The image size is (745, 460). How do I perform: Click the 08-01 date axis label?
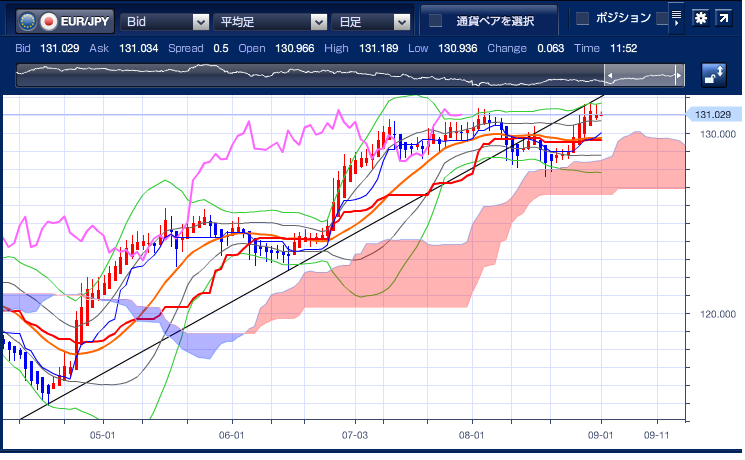point(472,435)
